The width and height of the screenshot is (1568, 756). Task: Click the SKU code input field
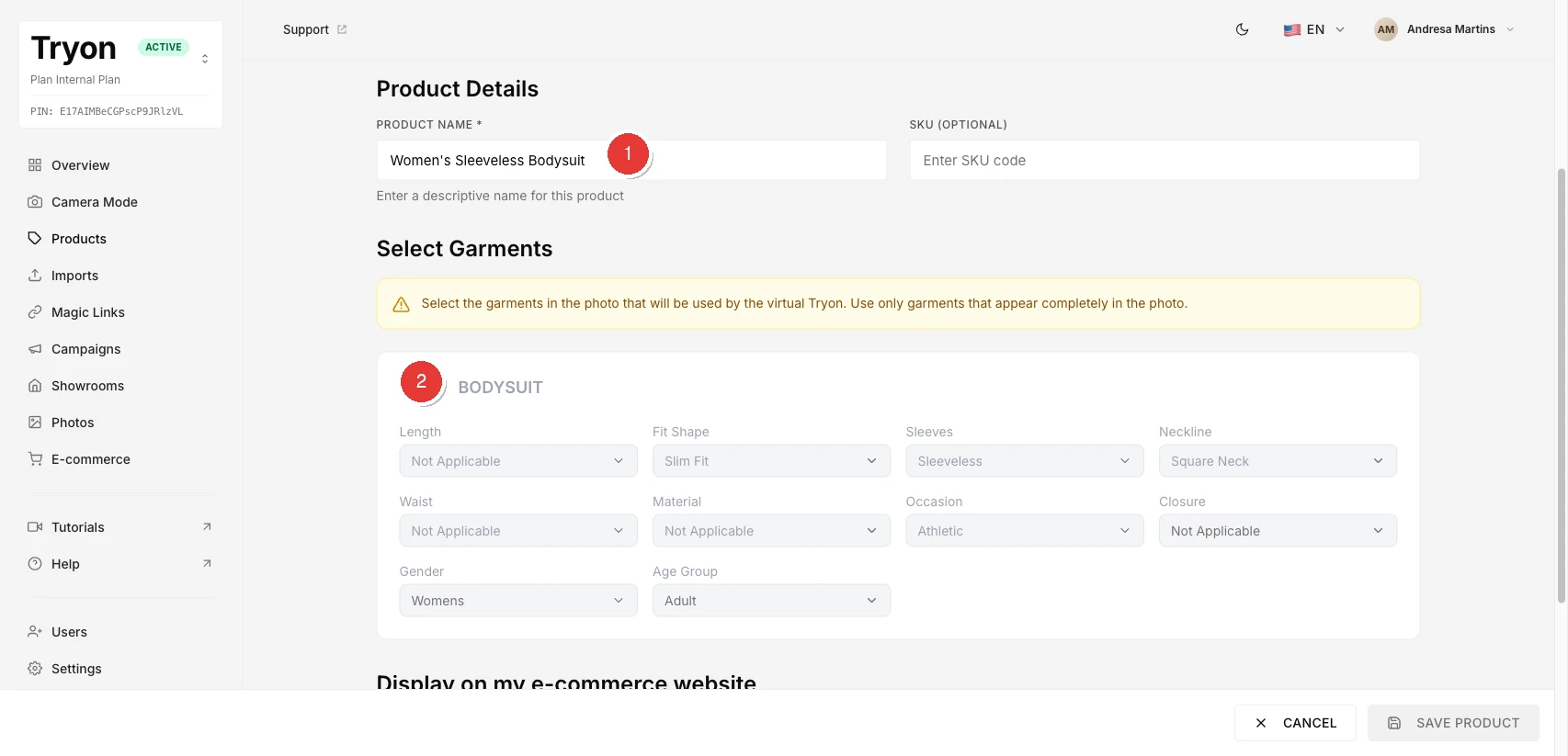1165,160
